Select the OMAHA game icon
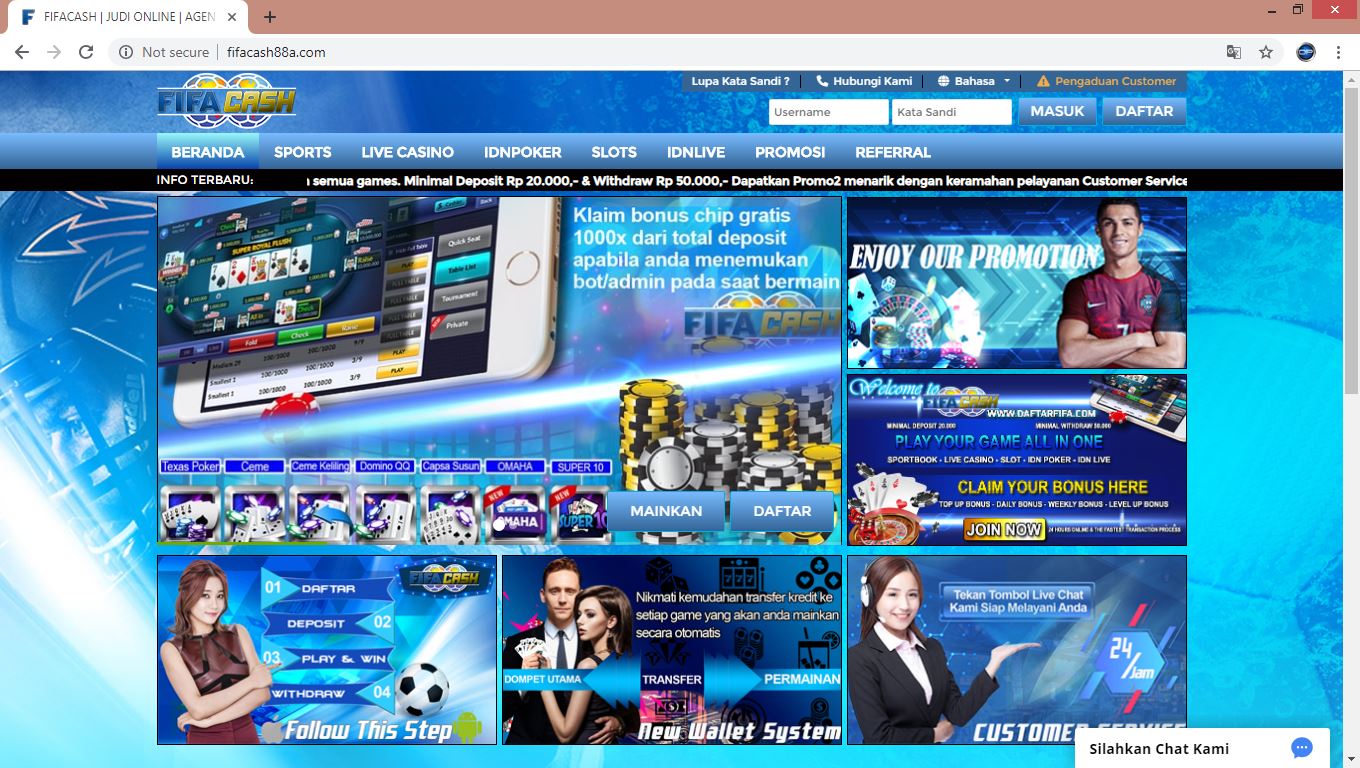1360x768 pixels. (x=515, y=514)
